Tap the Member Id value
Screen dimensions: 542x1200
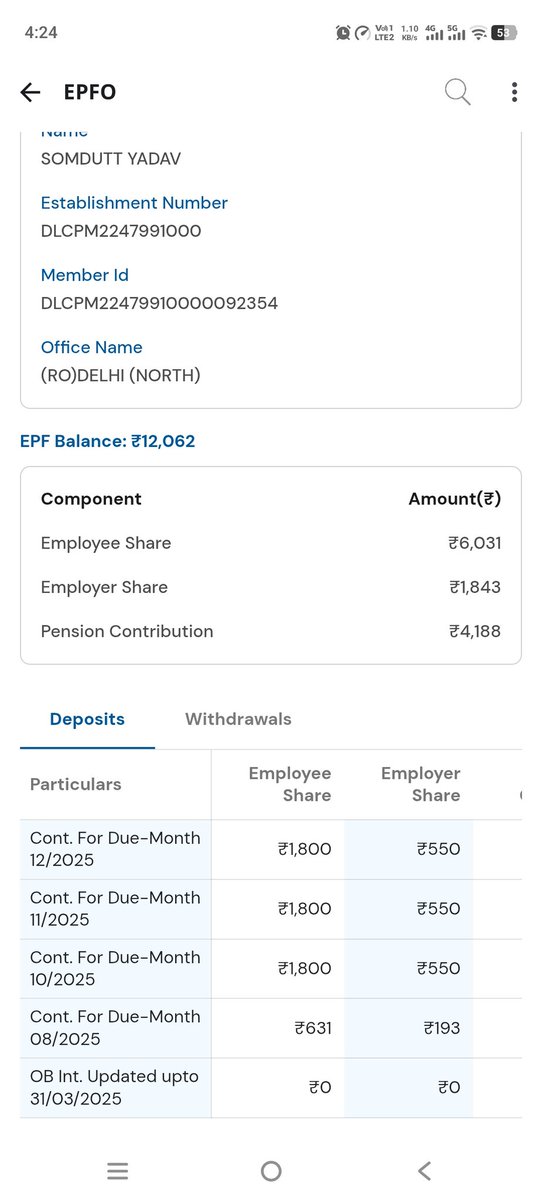point(159,303)
